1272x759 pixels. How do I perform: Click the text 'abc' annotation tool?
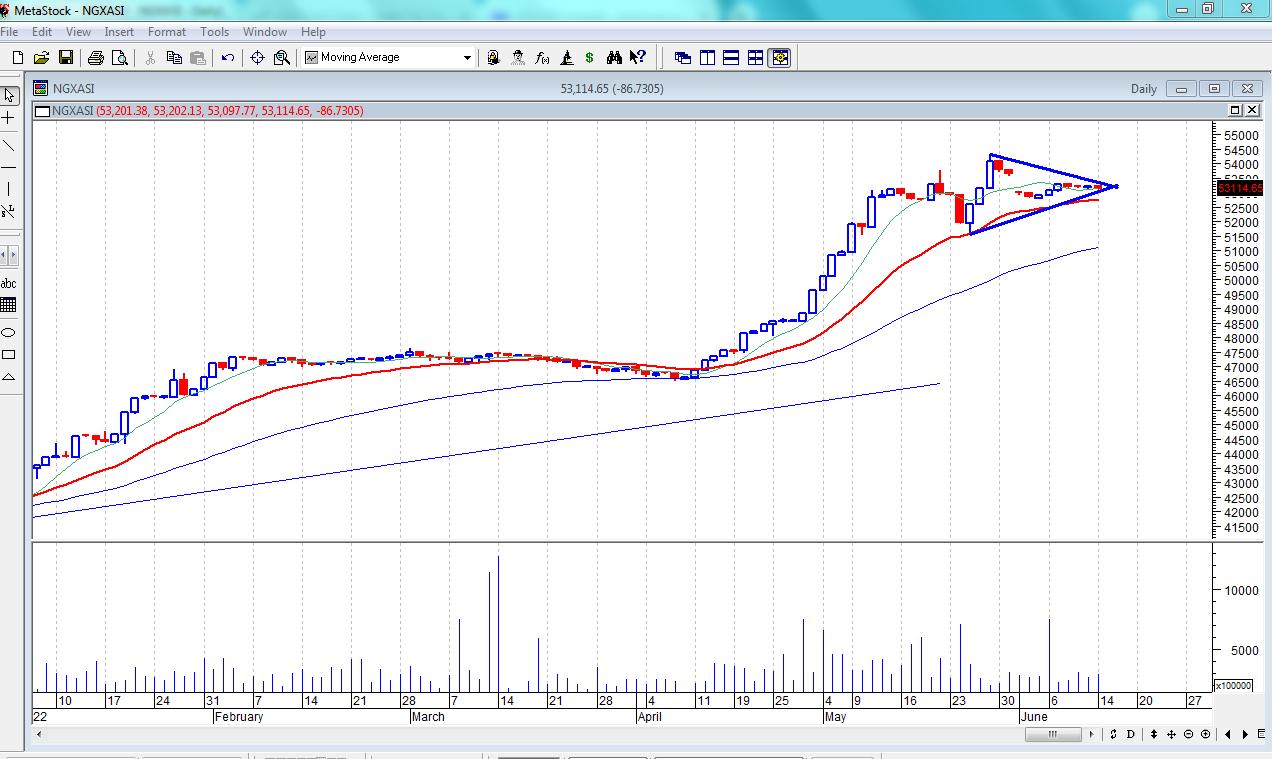9,283
